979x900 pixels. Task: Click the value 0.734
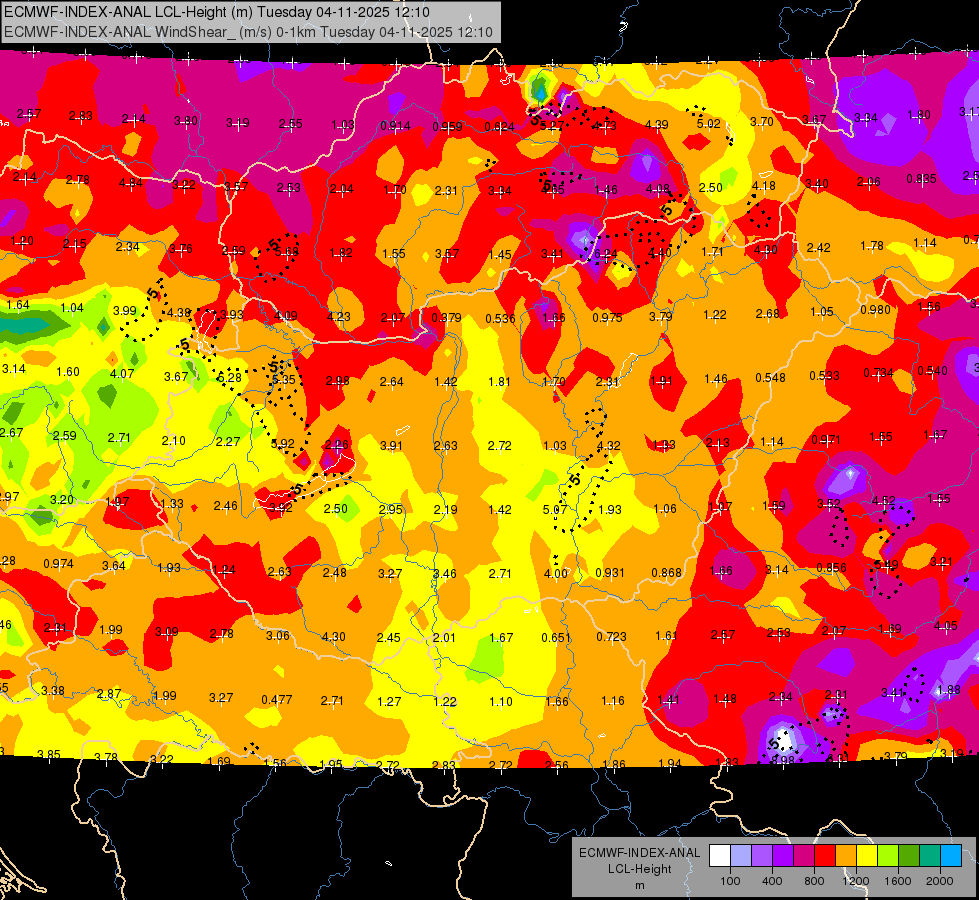pos(878,373)
